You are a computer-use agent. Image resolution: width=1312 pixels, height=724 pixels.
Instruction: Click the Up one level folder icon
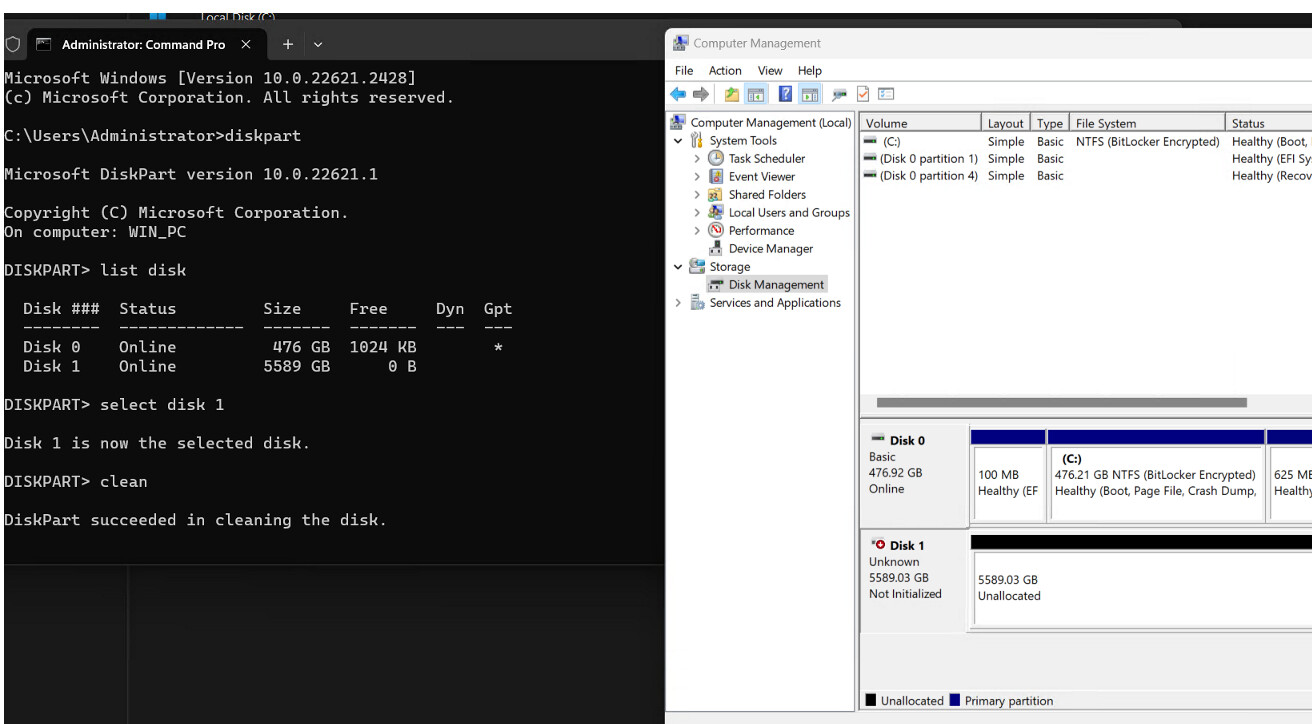[732, 94]
